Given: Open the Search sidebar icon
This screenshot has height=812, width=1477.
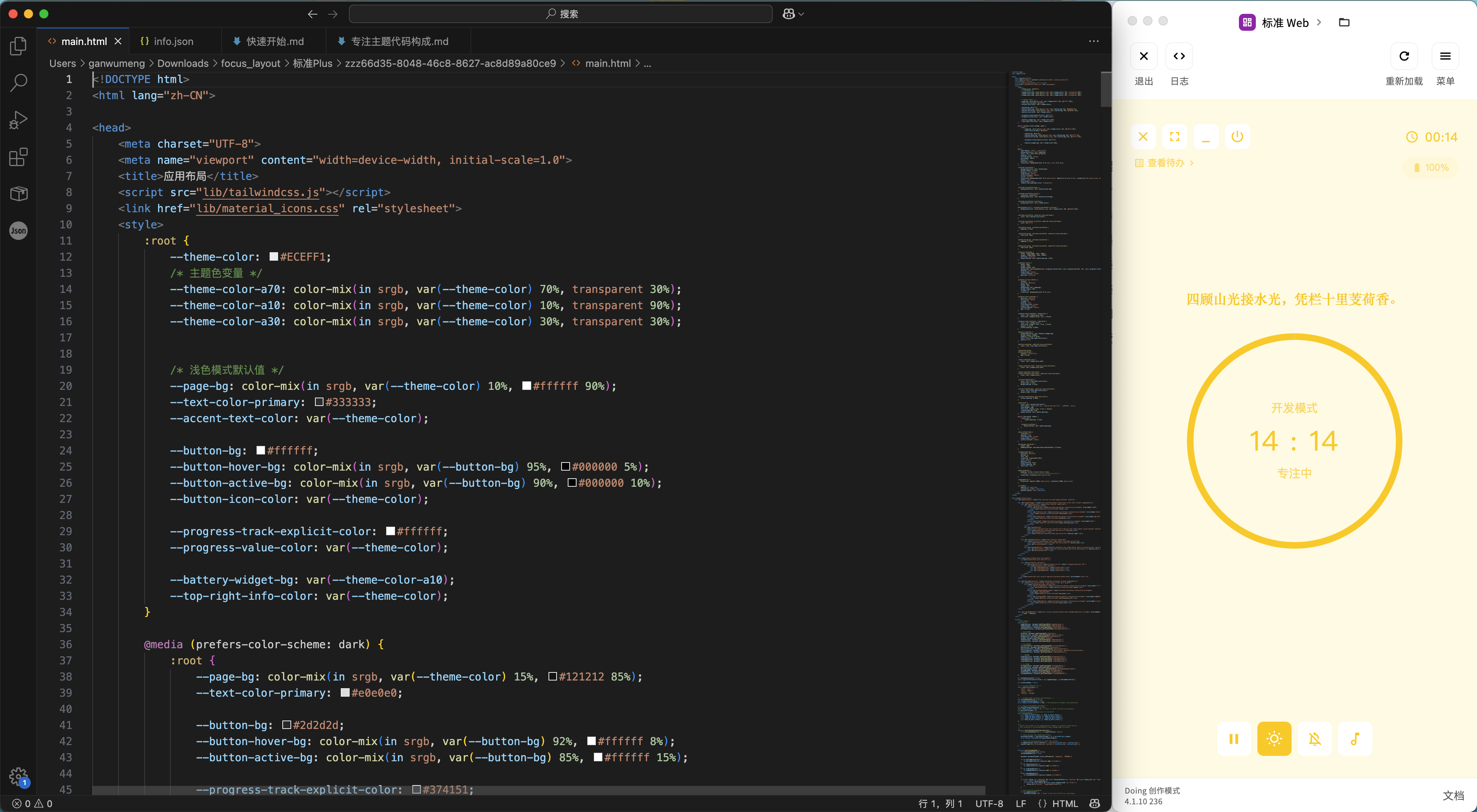Looking at the screenshot, I should point(18,83).
